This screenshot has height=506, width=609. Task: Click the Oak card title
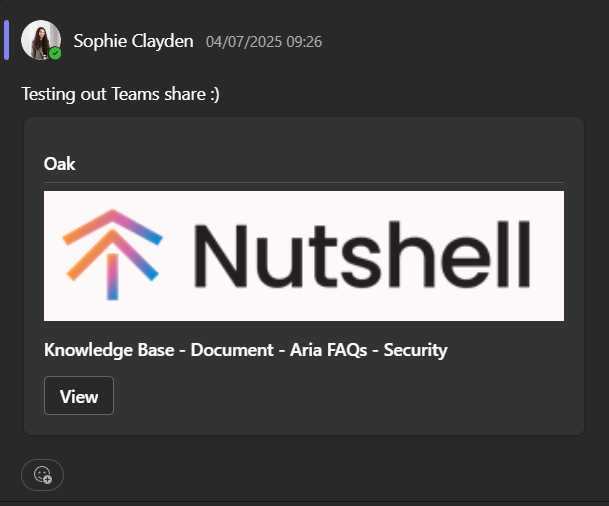(x=59, y=163)
